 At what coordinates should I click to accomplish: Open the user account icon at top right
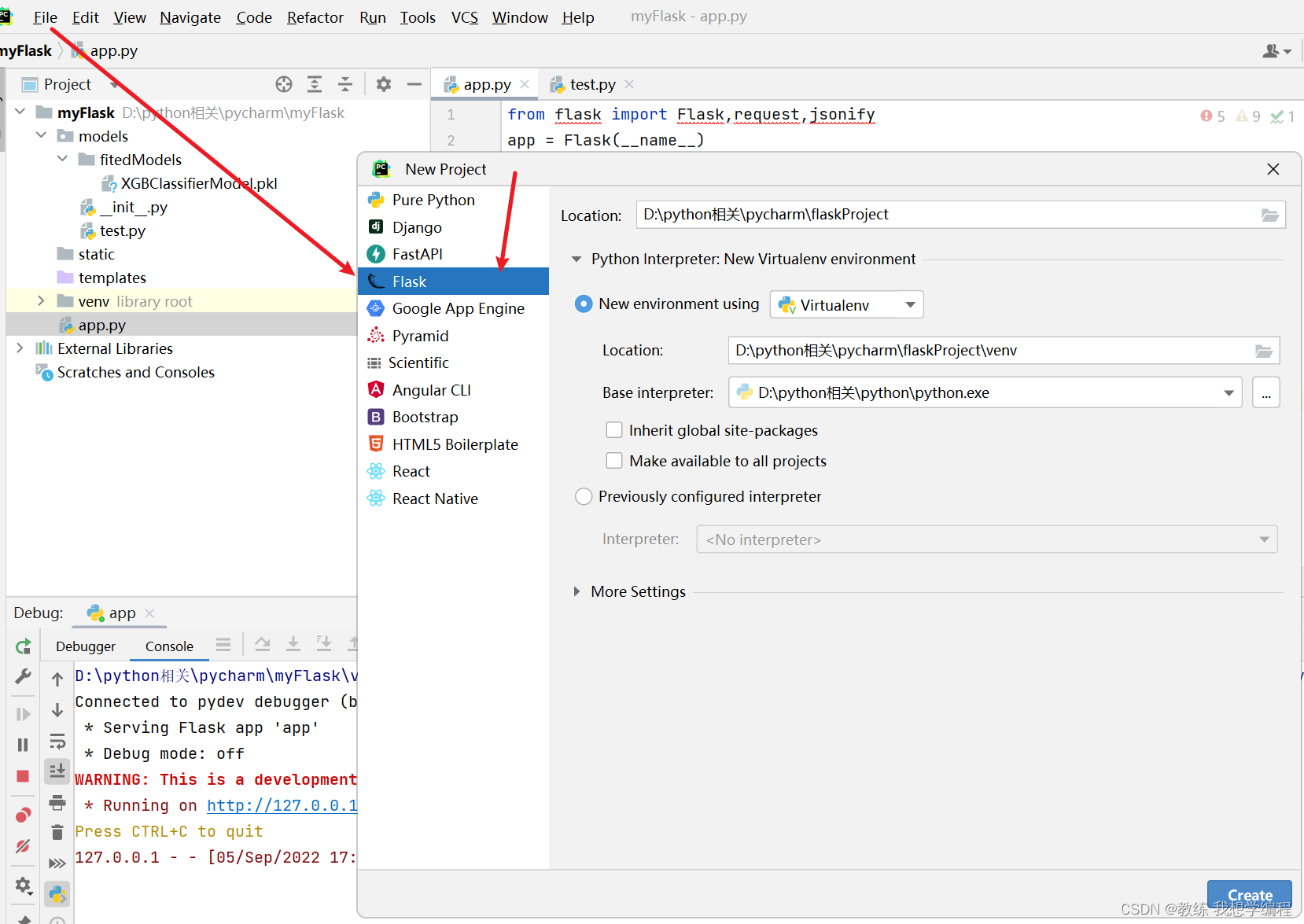(1276, 51)
